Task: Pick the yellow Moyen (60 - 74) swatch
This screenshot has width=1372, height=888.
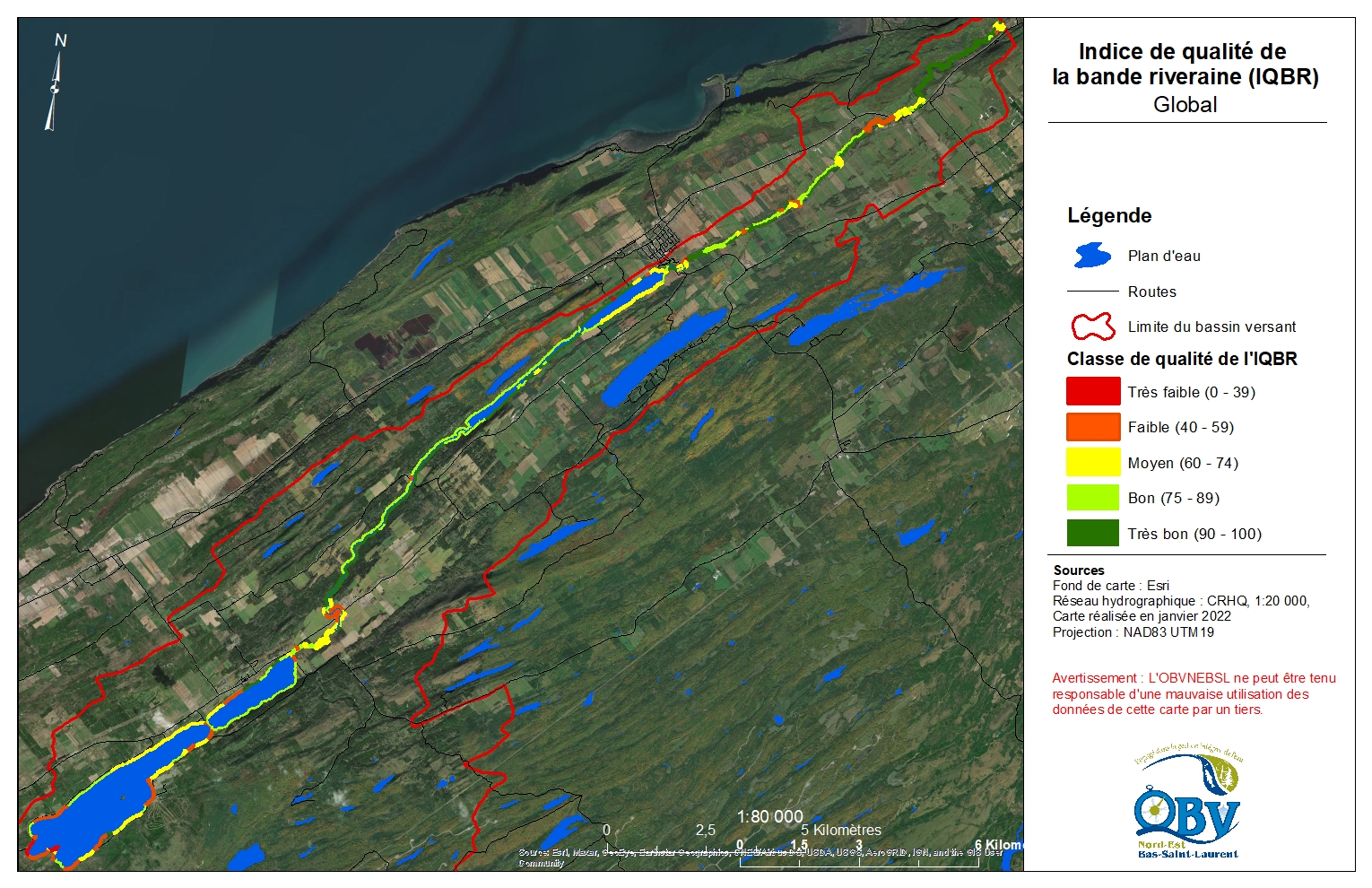Action: (1092, 463)
